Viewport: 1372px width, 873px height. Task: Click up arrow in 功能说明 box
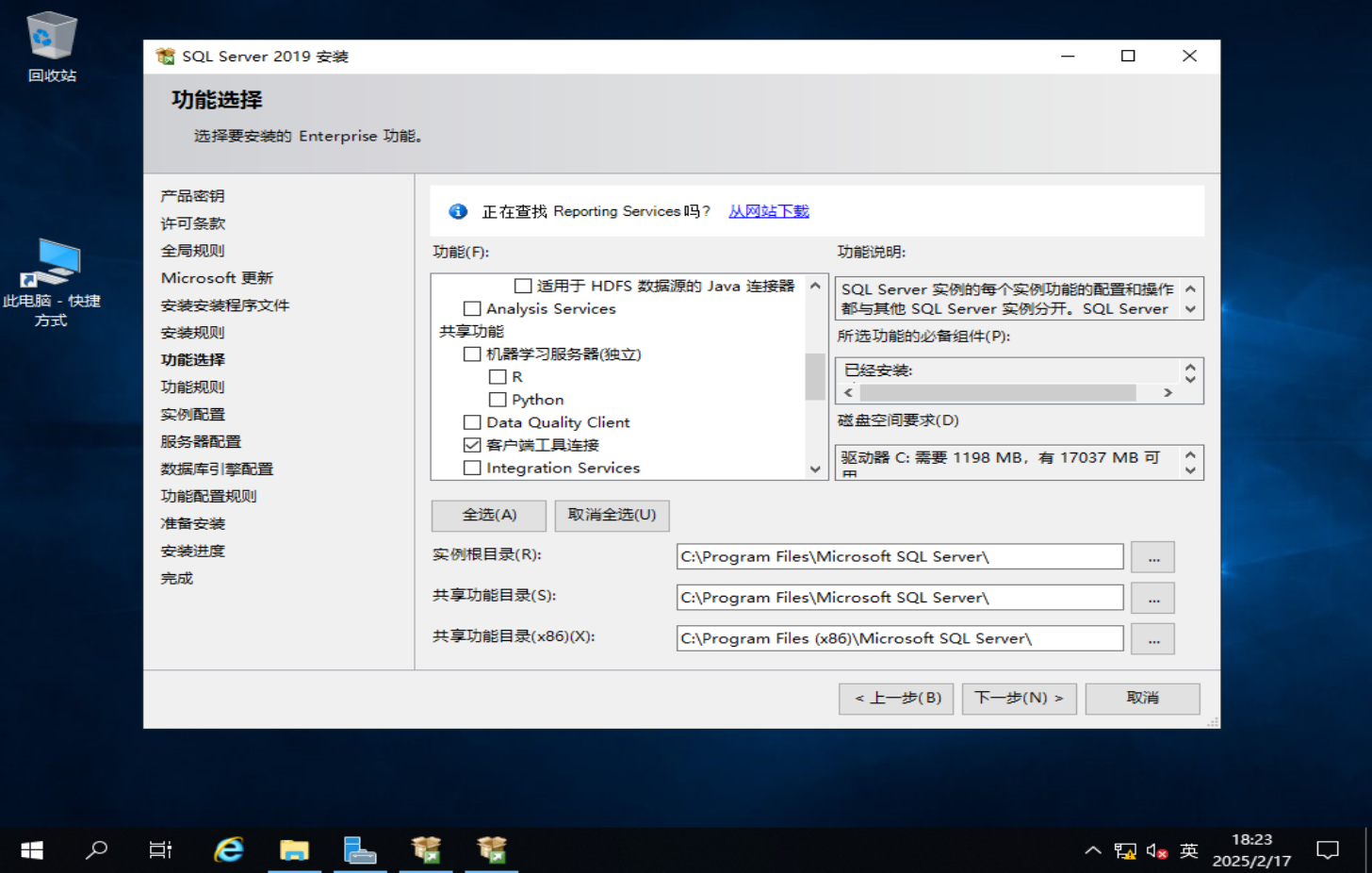point(1190,288)
